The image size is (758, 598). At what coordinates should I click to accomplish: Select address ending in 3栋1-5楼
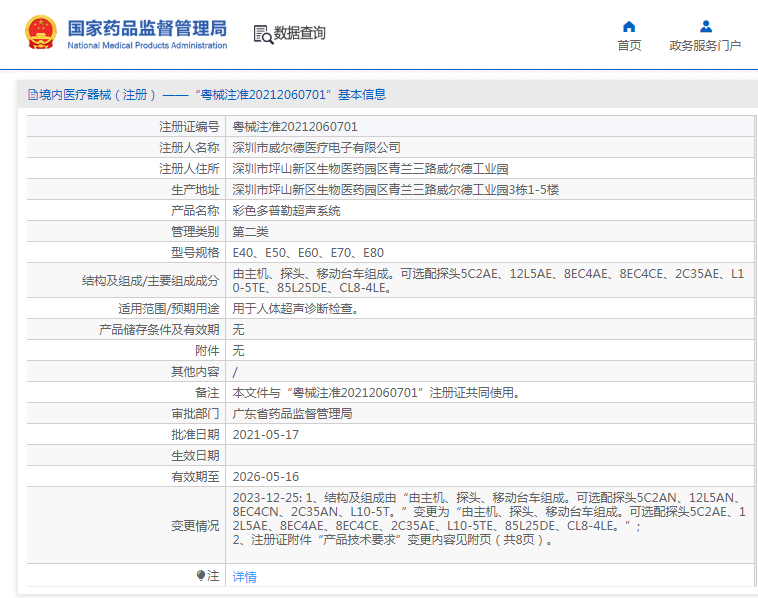[395, 190]
